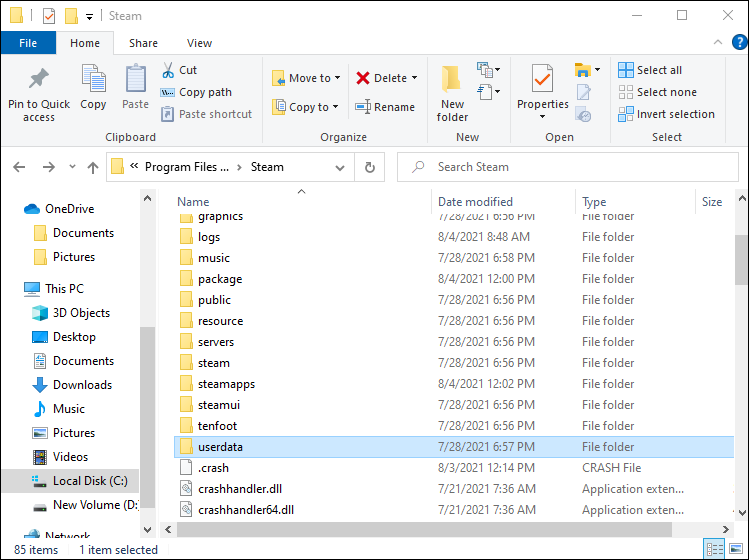Create a New folder
749x560 pixels.
tap(452, 94)
